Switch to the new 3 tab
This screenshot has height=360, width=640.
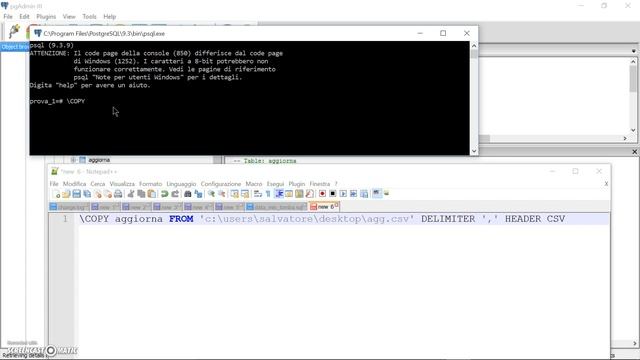(167, 207)
